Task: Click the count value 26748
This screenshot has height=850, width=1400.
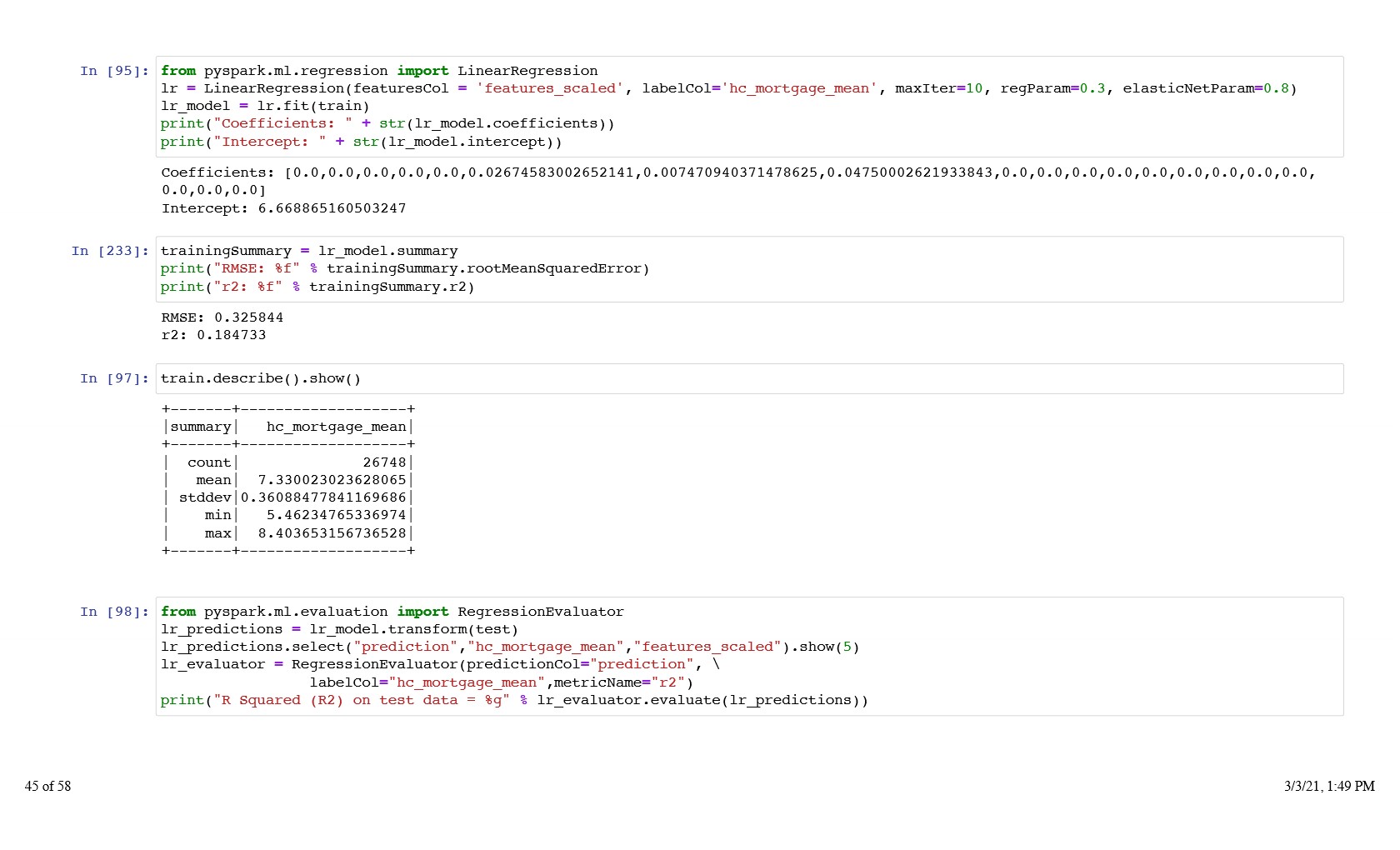Action: coord(384,462)
